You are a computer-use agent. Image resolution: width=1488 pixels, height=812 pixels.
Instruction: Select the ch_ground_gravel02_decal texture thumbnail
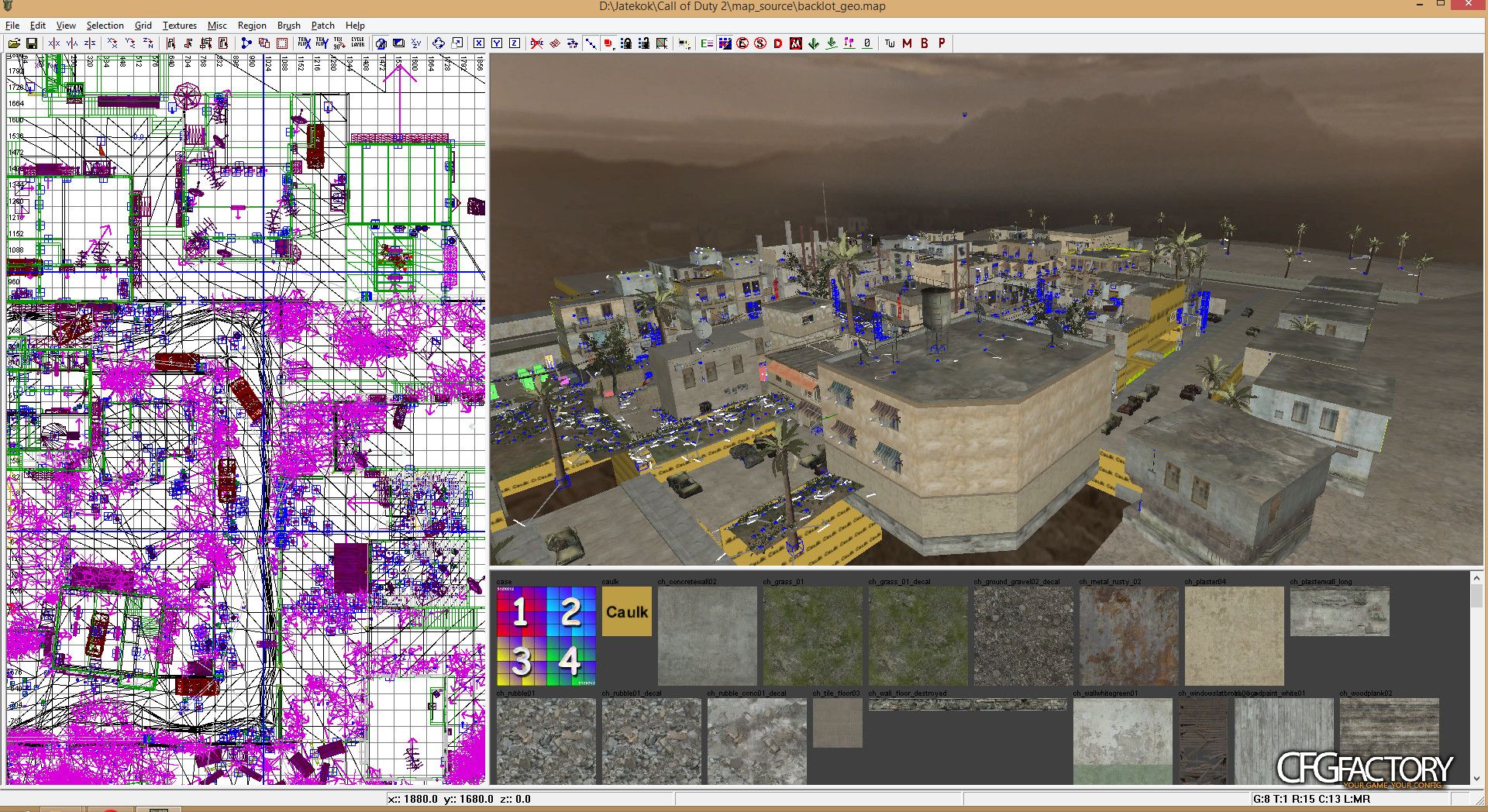coord(1023,636)
